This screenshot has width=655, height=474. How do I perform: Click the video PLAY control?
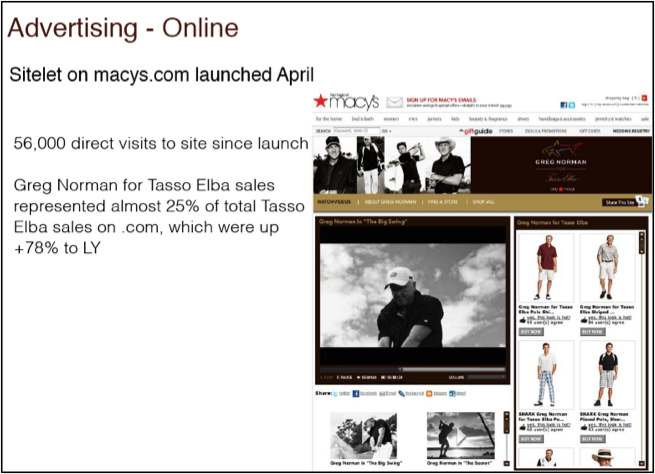(x=327, y=377)
